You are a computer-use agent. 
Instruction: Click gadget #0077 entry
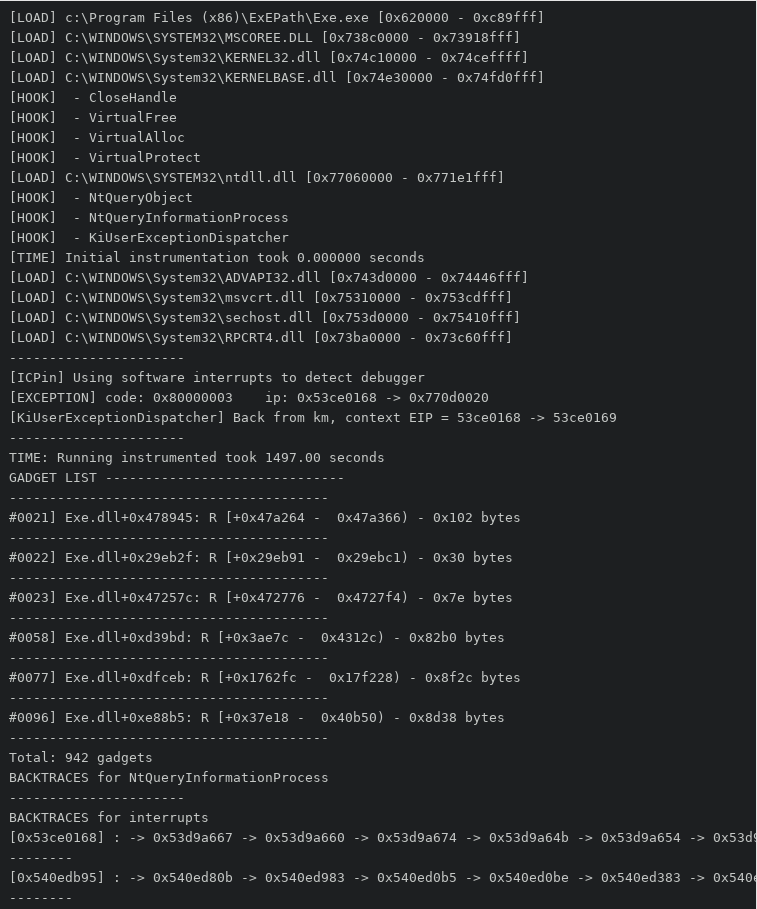pos(264,677)
